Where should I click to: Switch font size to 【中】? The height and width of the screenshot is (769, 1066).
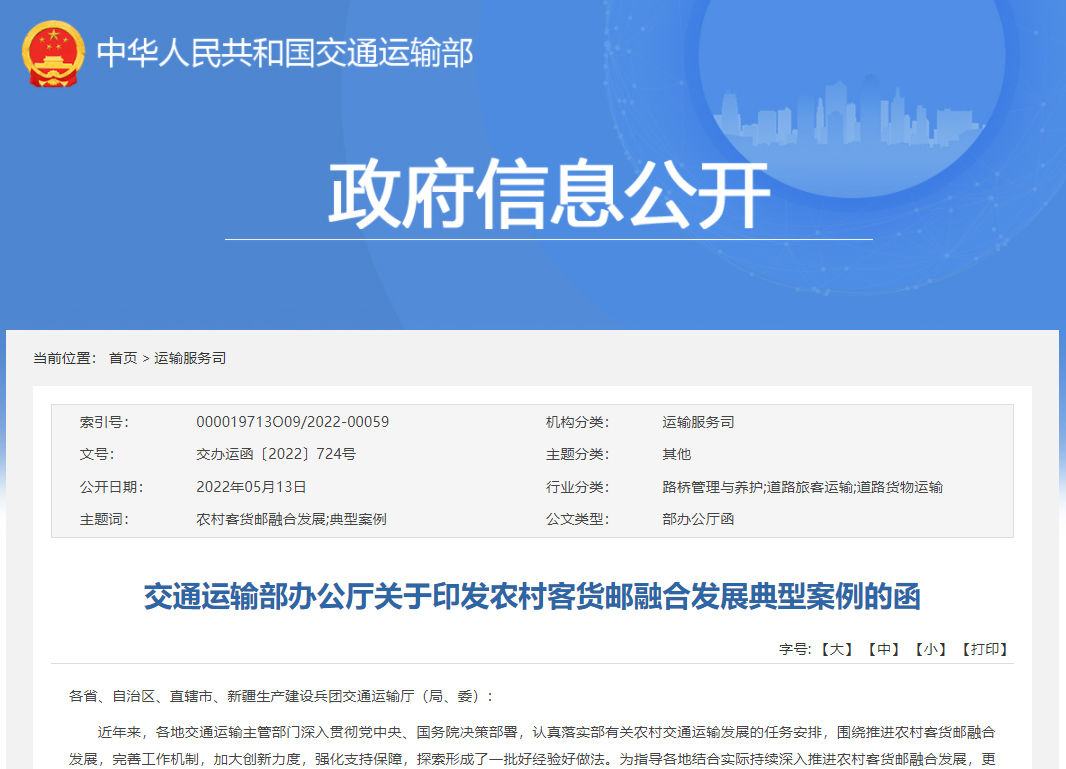pos(884,649)
